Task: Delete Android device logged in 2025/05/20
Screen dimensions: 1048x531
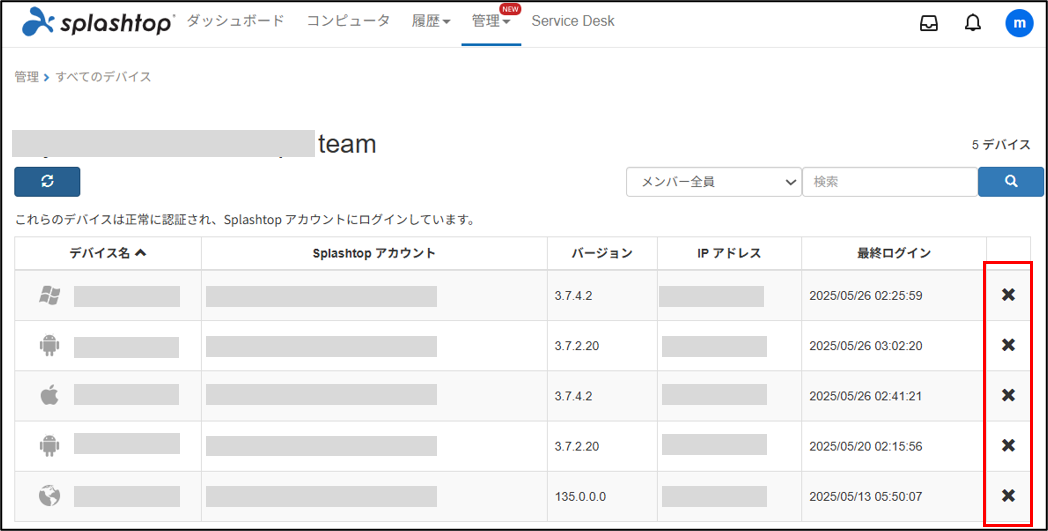Action: click(x=1008, y=445)
